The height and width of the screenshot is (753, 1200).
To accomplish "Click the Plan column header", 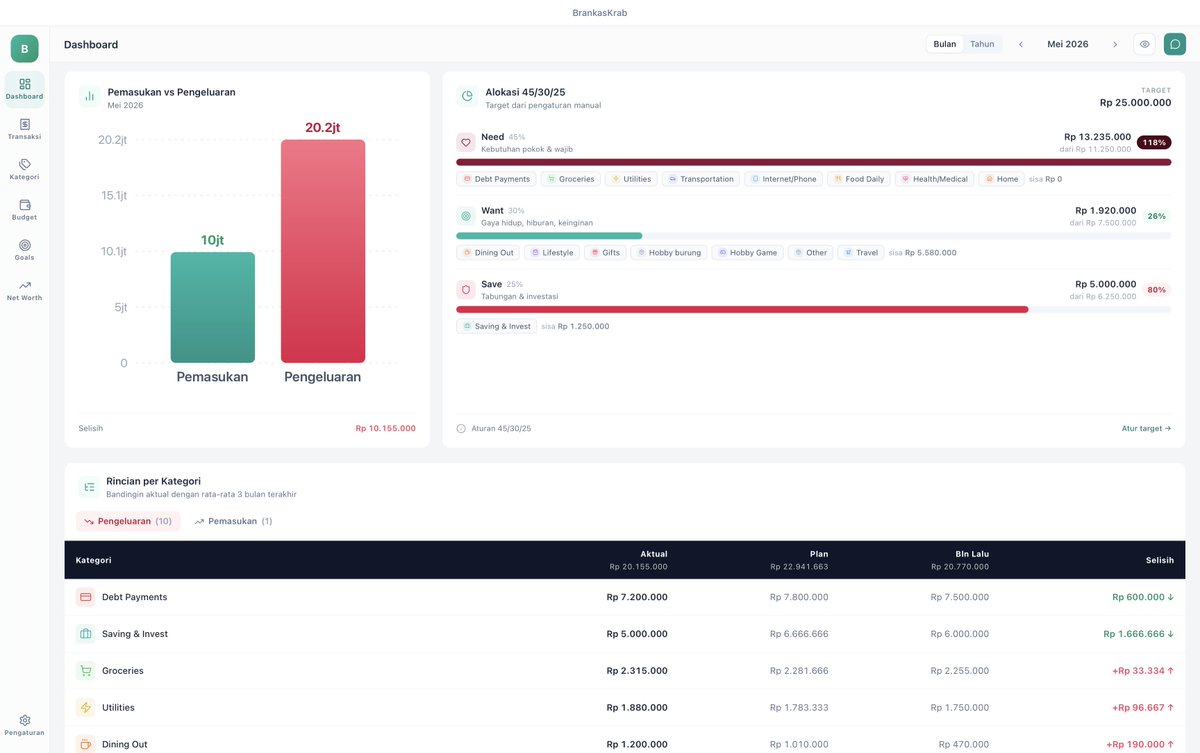I will click(x=819, y=554).
